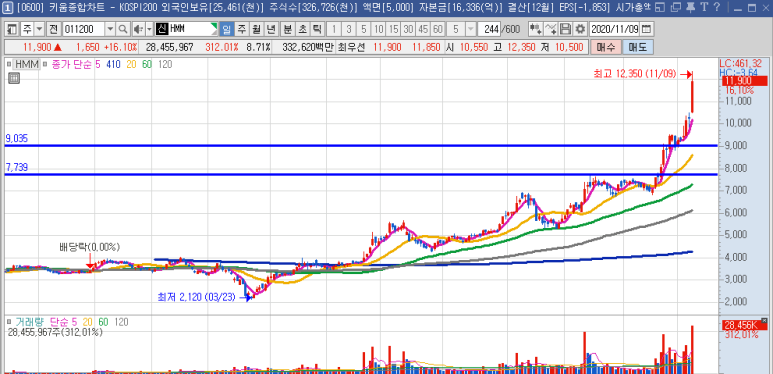Select second 초 chart period

302,29
